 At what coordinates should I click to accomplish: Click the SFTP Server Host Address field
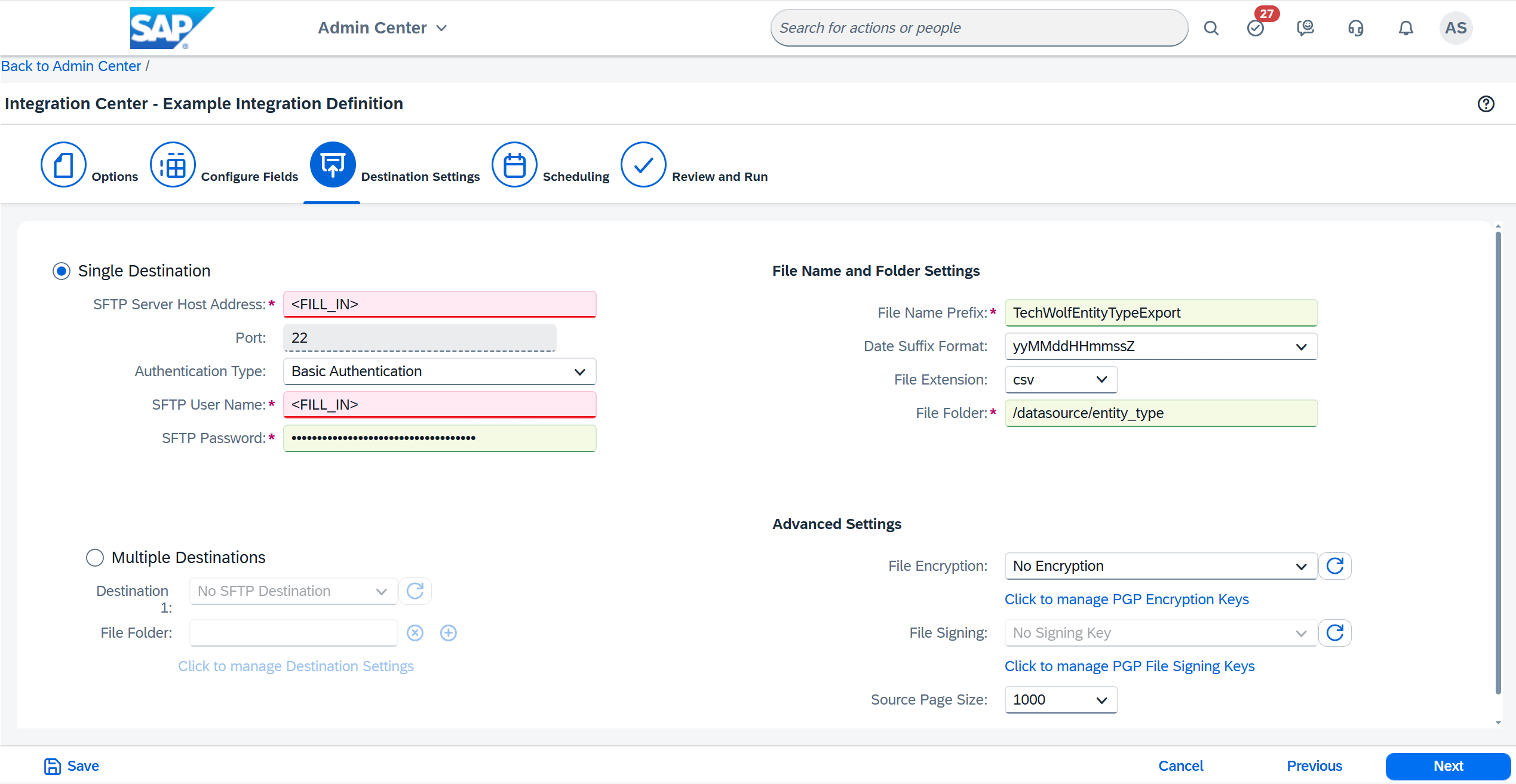(x=440, y=305)
